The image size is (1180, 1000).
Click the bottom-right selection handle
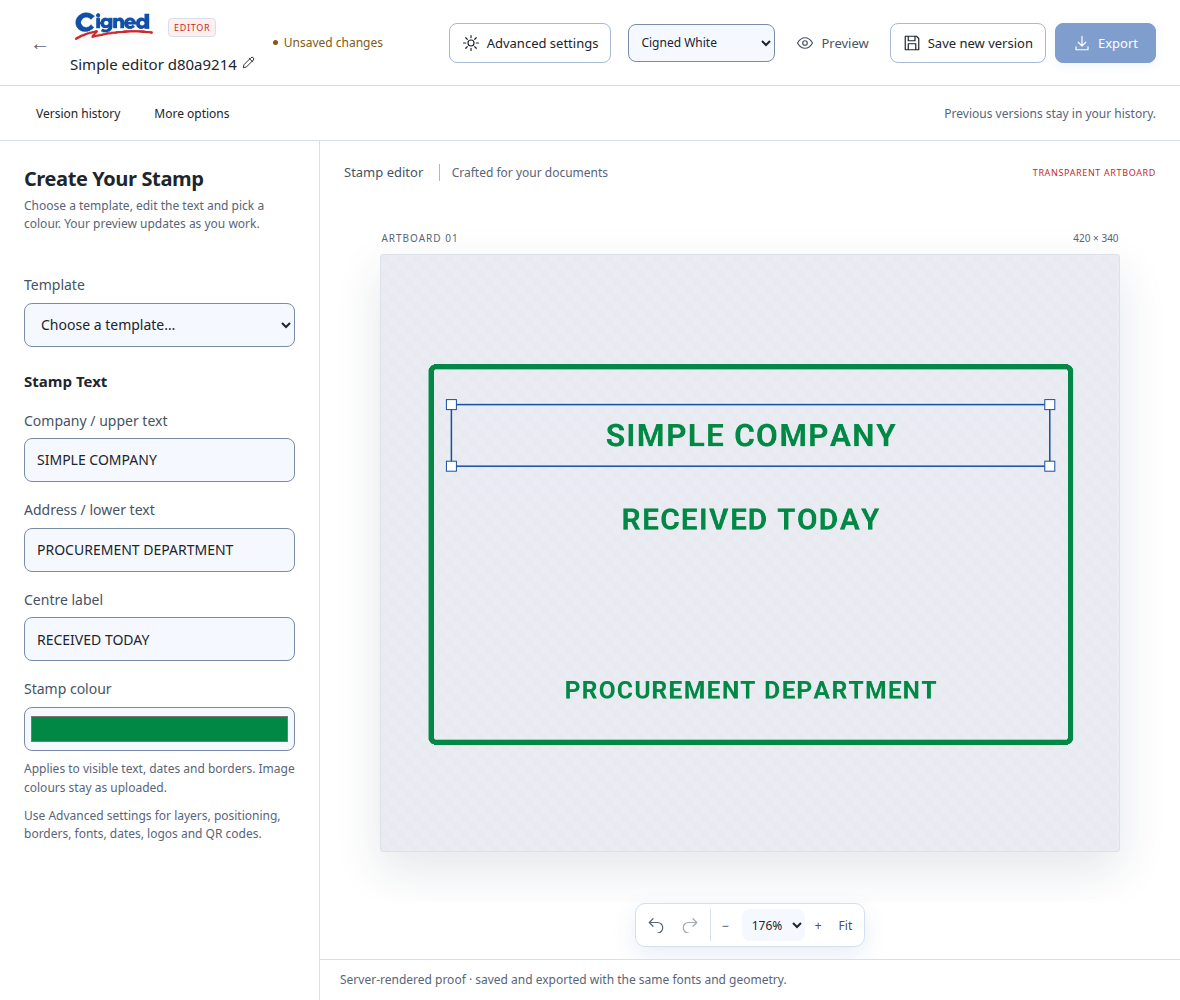1050,467
